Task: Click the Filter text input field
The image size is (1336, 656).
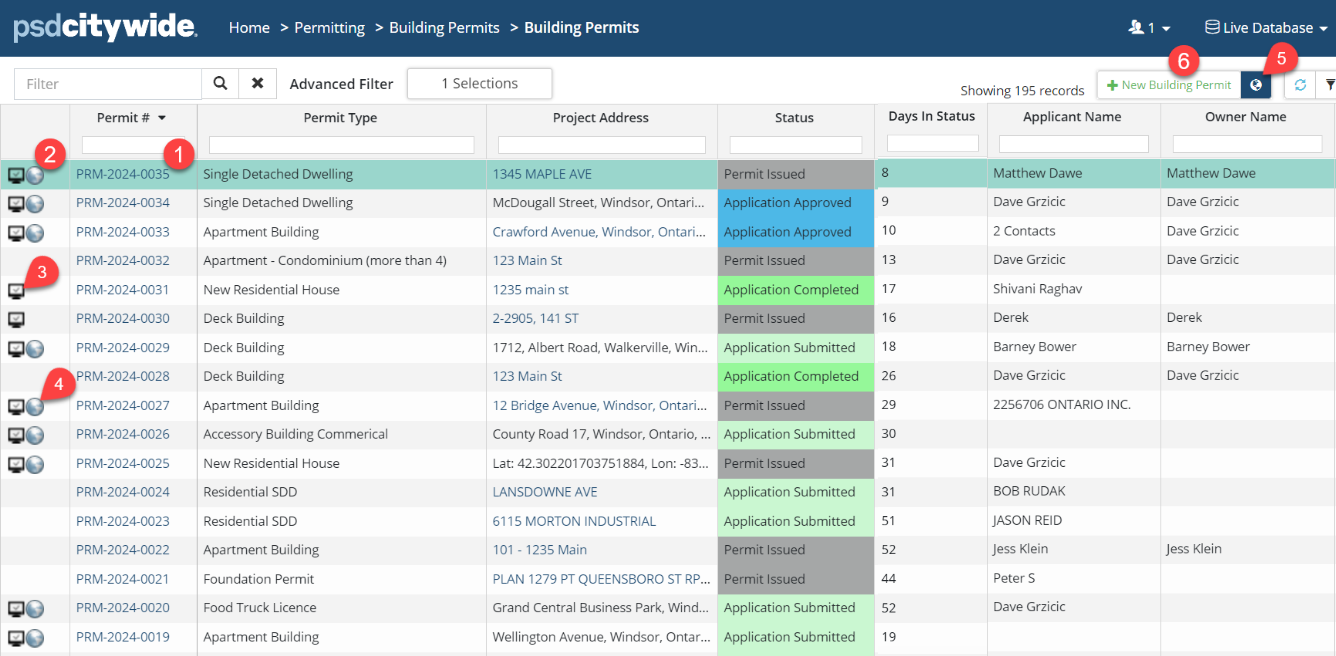Action: [x=108, y=84]
